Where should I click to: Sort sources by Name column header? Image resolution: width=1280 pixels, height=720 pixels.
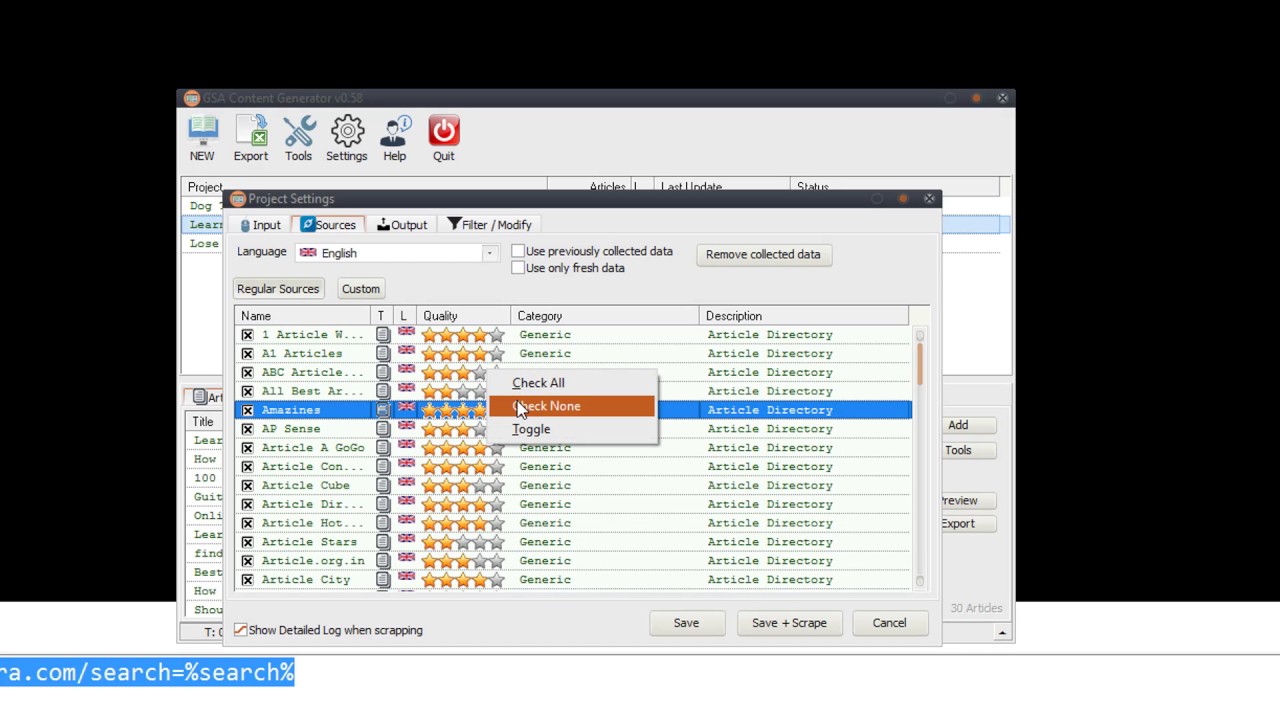pos(303,316)
